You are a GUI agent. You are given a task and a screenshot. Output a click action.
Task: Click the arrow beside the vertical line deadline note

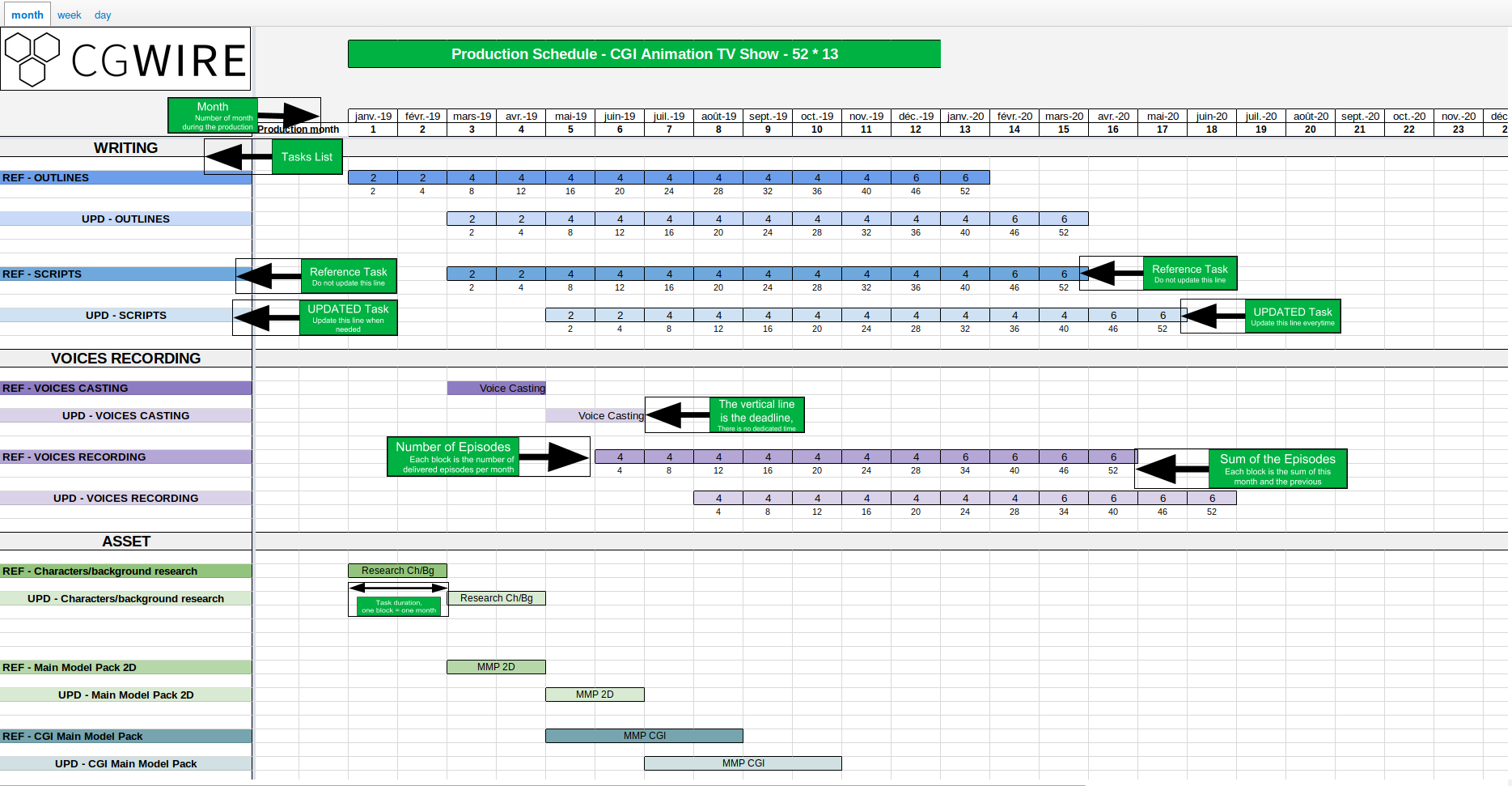pyautogui.click(x=678, y=415)
